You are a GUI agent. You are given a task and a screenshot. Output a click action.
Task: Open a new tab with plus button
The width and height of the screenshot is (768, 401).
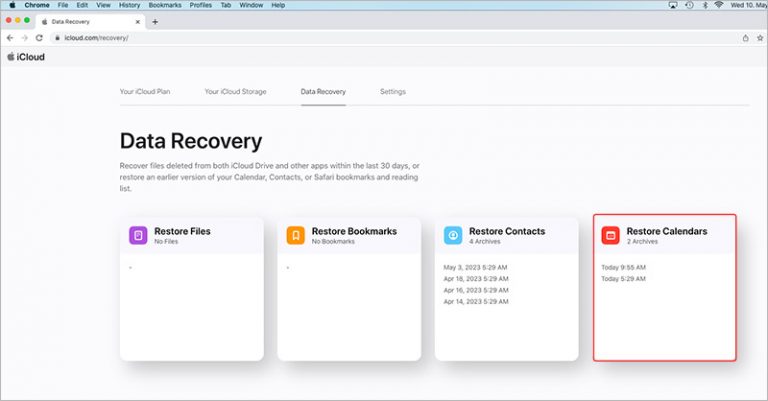tap(155, 22)
